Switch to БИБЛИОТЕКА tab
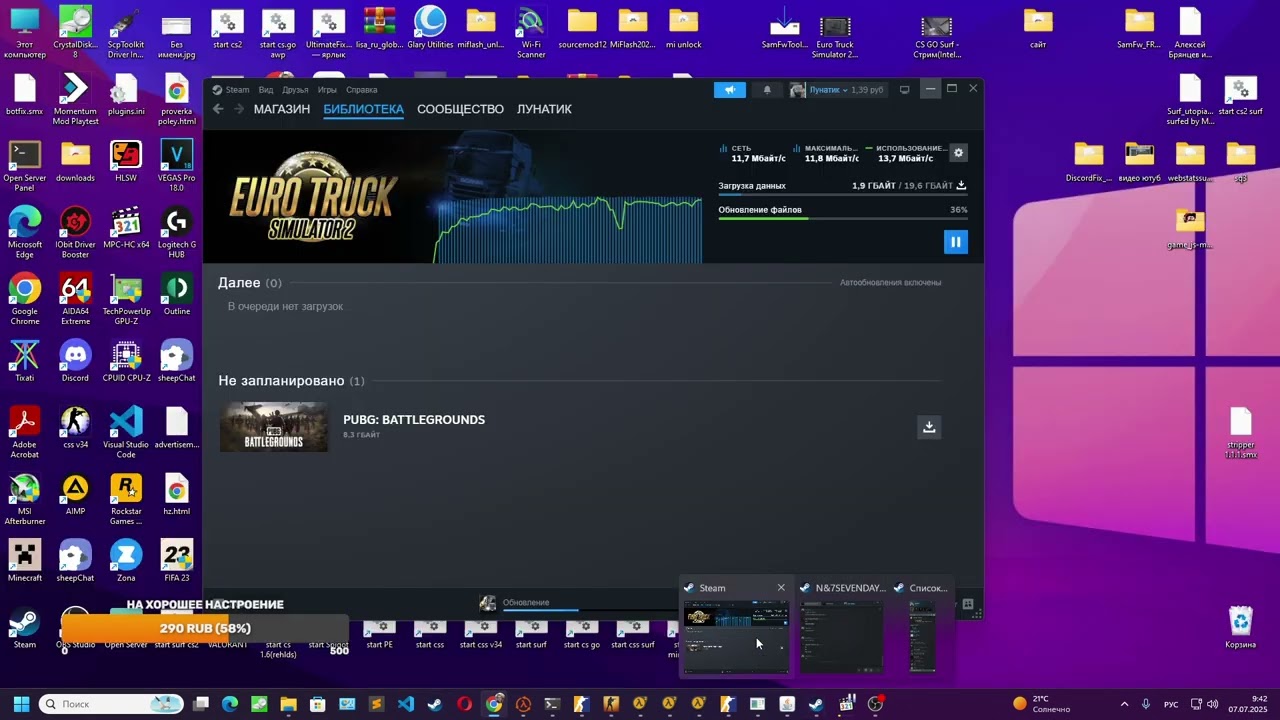This screenshot has height=720, width=1280. (363, 109)
